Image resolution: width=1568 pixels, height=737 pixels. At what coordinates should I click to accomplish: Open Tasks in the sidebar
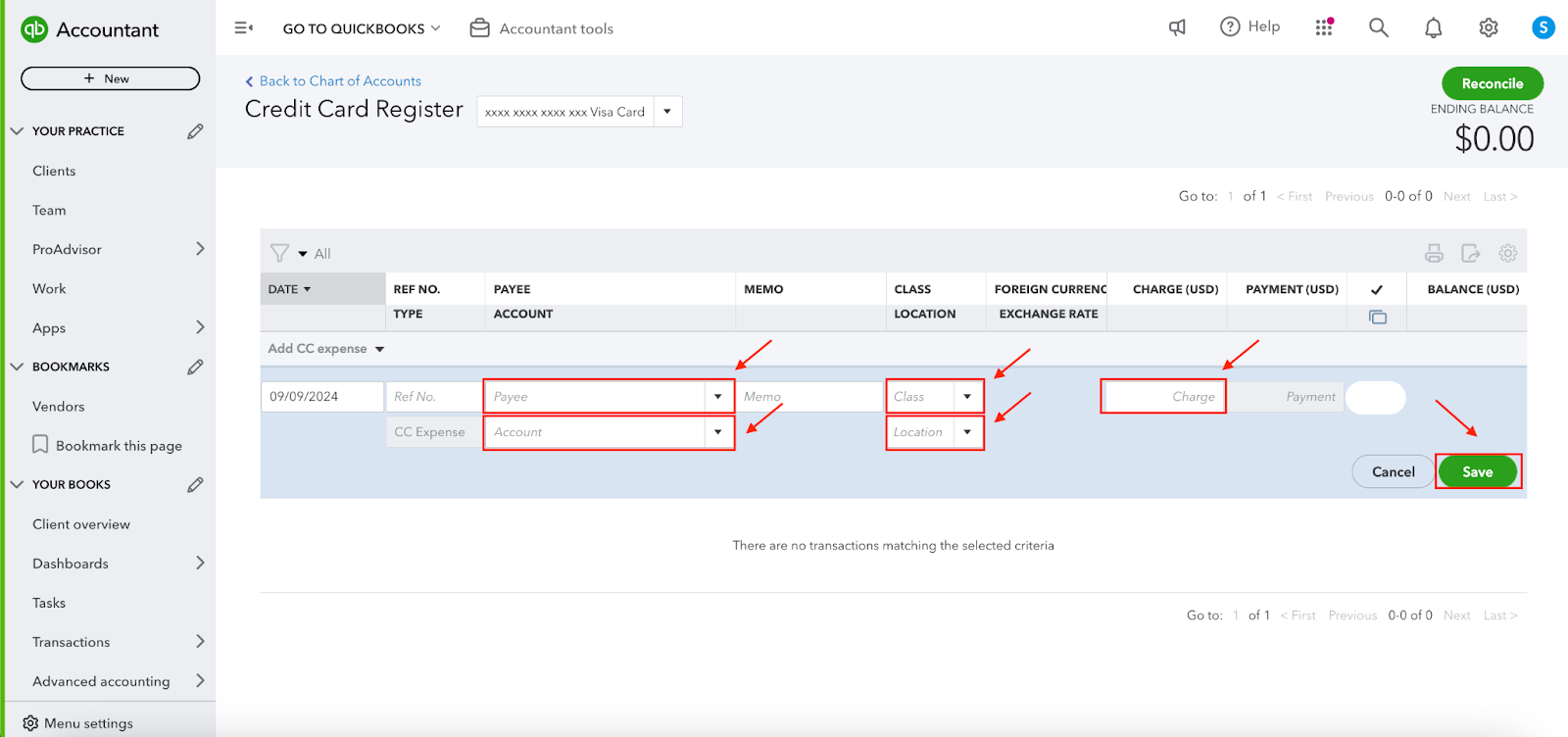pos(49,603)
